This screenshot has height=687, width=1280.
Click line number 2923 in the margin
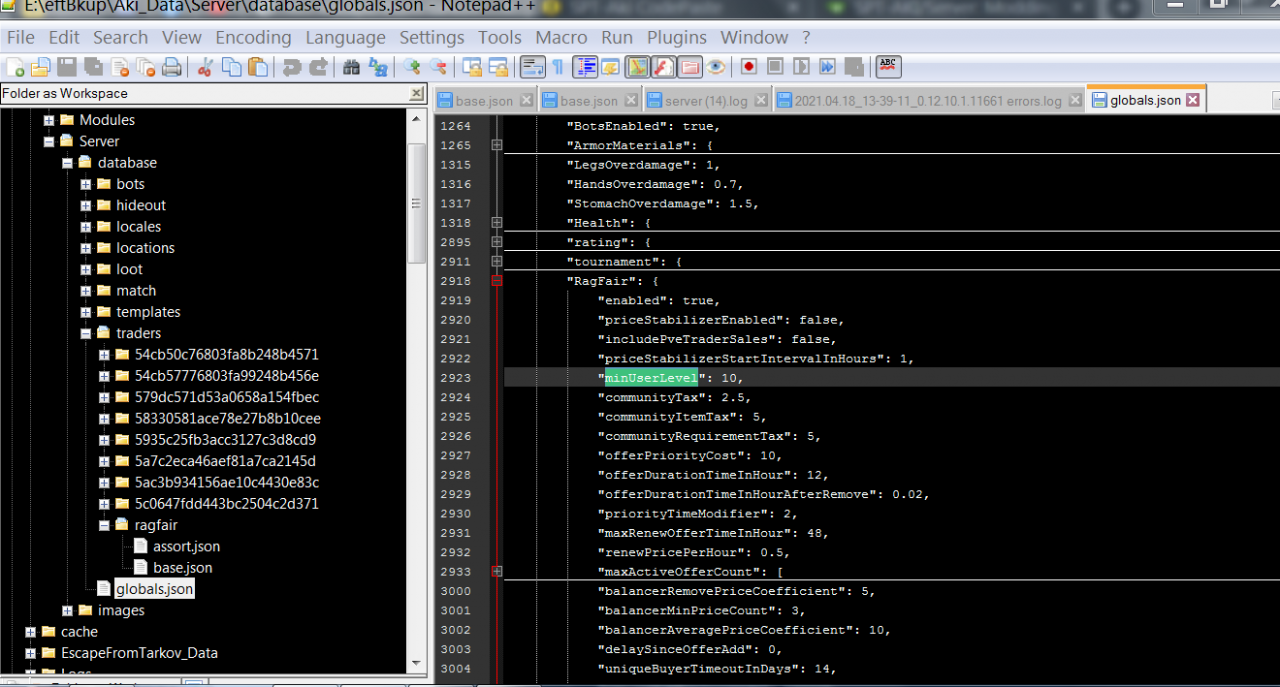[455, 378]
